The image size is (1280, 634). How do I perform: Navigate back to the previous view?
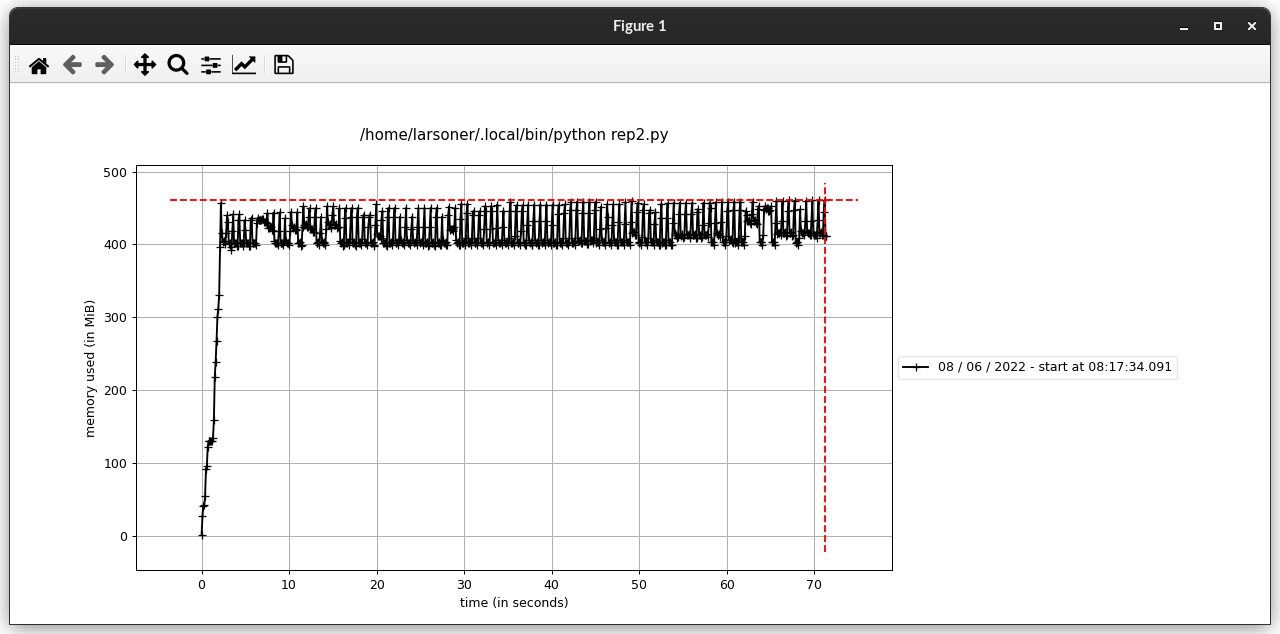point(71,64)
